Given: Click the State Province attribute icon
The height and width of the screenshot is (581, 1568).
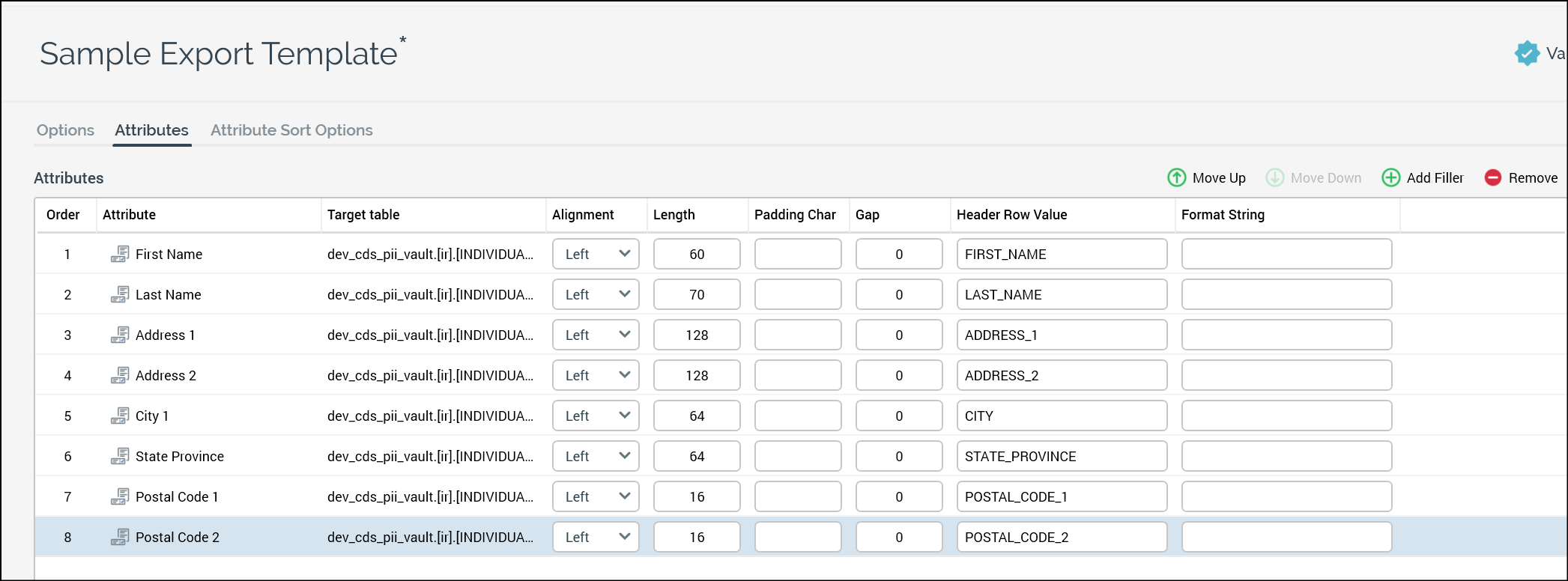Looking at the screenshot, I should pos(119,457).
